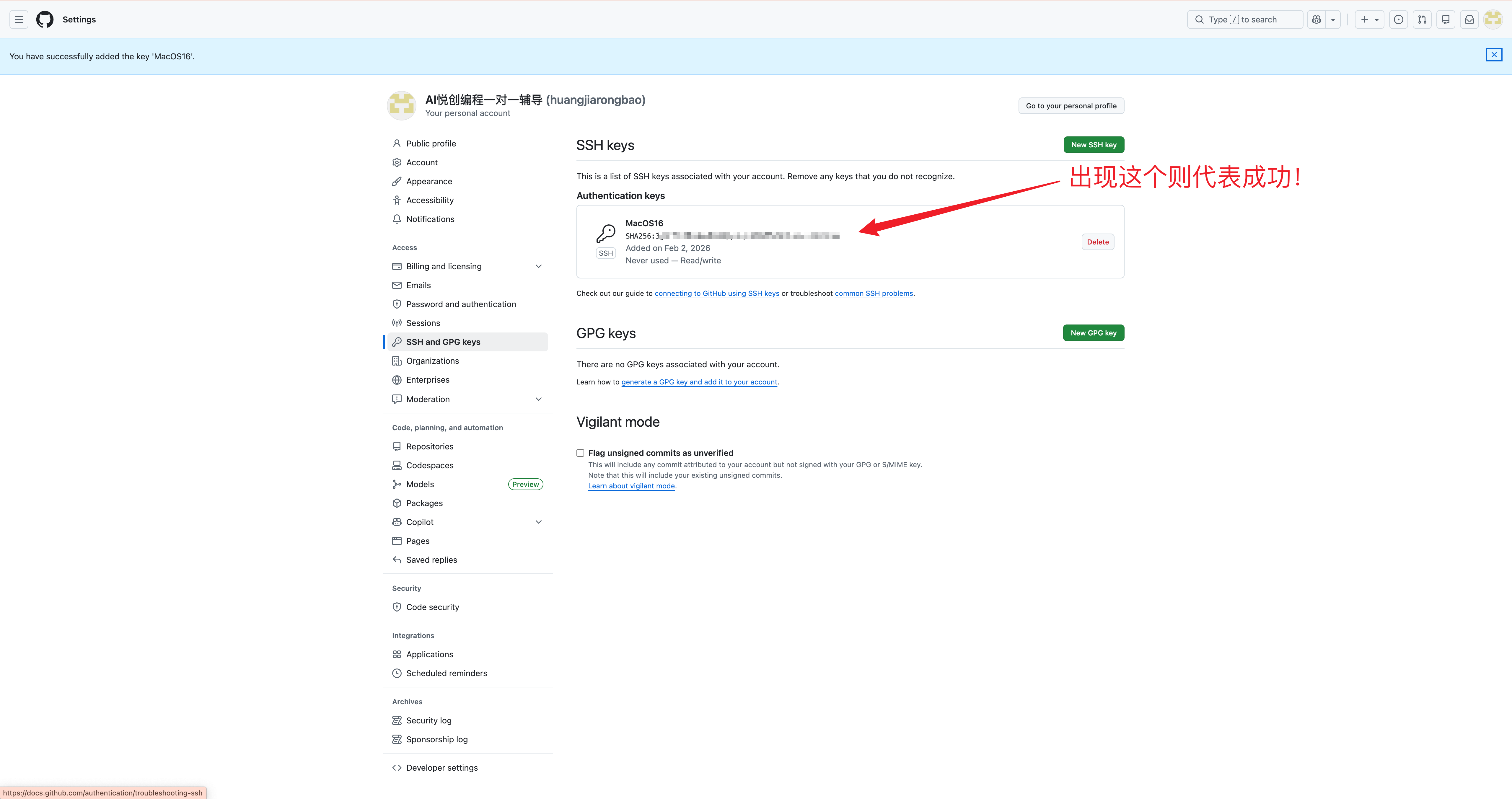Click 'Go to your personal profile' button
The image size is (1512, 799).
[x=1071, y=106]
